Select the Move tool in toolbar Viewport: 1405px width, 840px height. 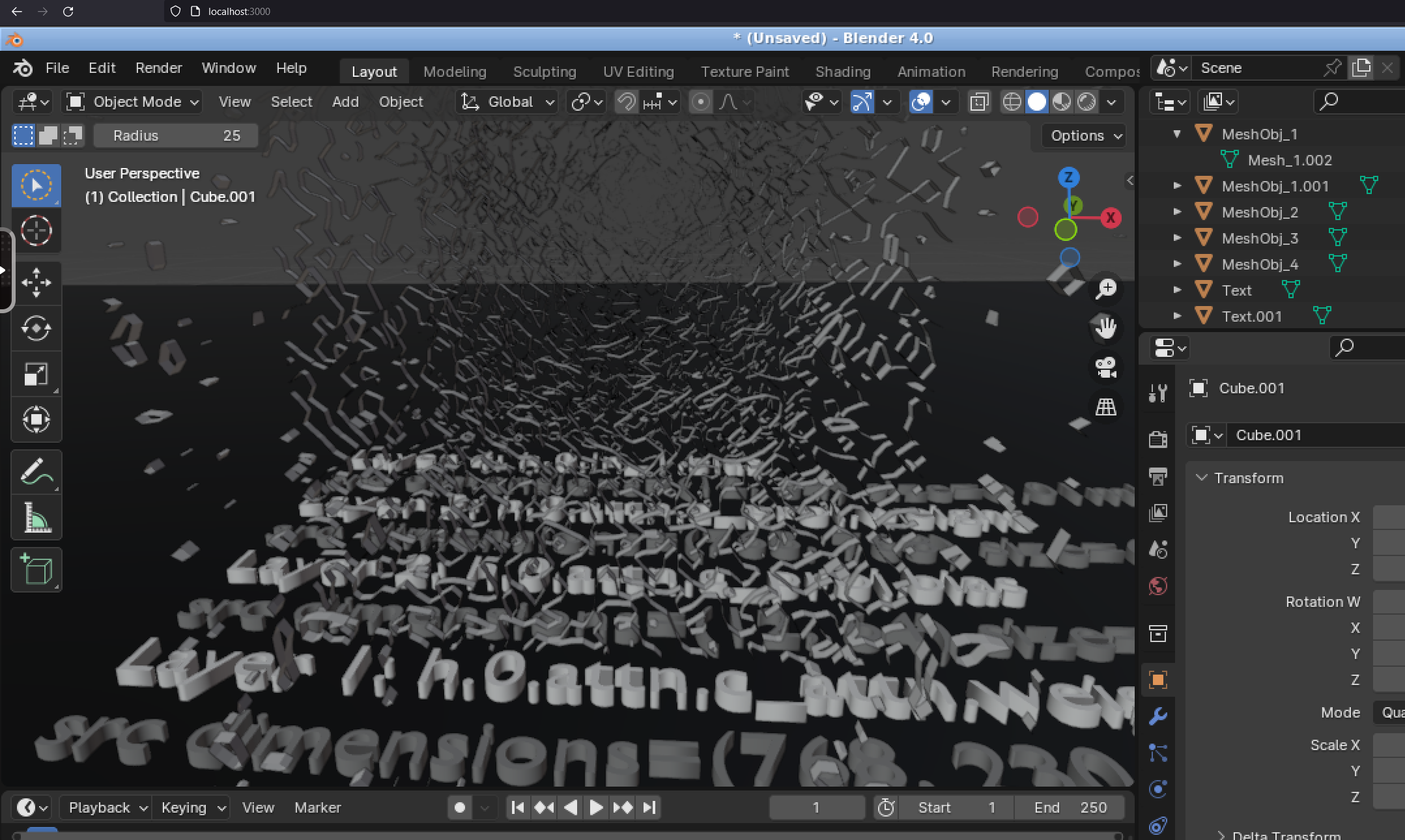click(36, 283)
